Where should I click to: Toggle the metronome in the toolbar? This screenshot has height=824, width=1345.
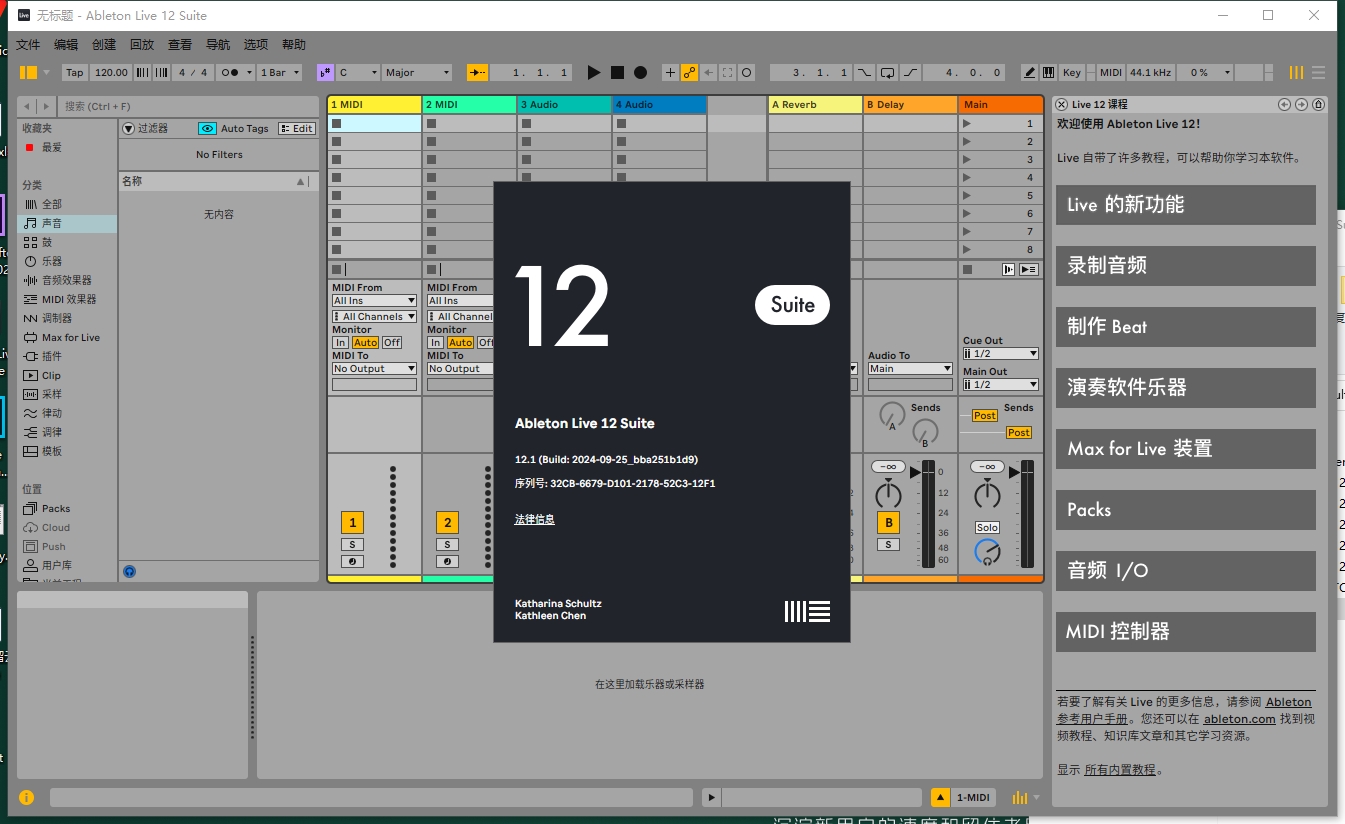(x=237, y=72)
